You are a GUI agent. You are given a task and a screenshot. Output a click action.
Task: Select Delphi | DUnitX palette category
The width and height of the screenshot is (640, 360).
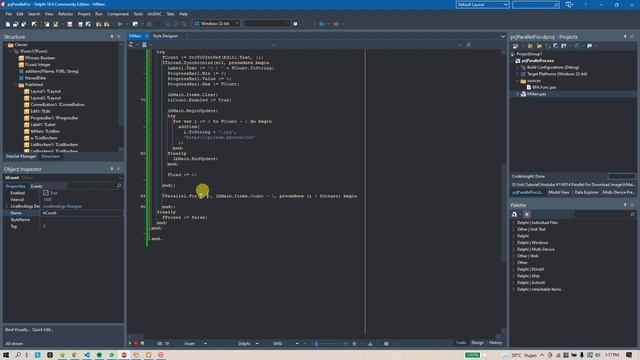click(x=530, y=269)
